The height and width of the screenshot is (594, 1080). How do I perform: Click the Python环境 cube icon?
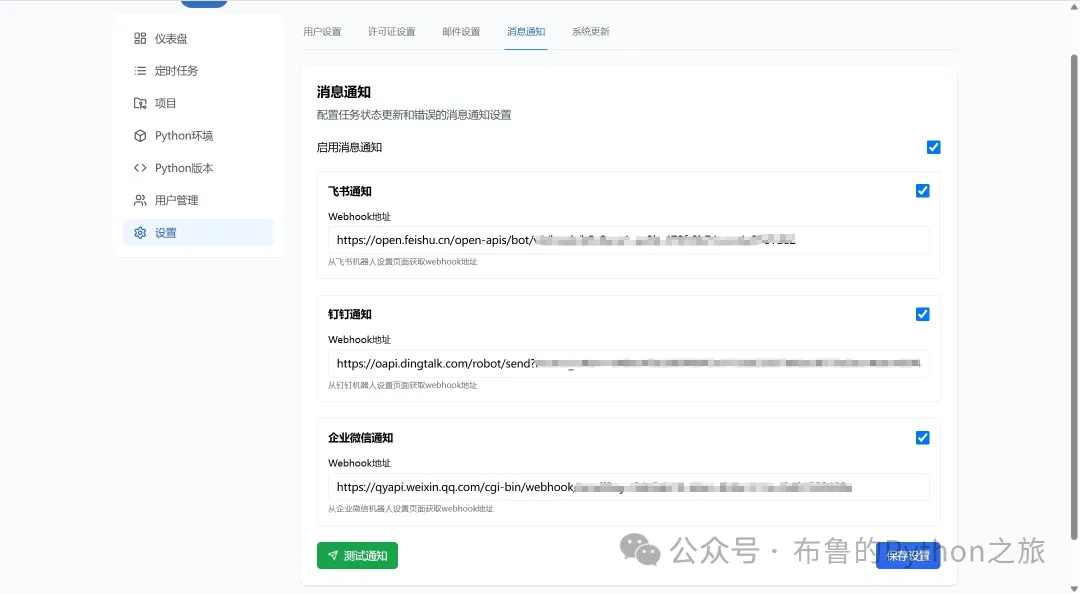pyautogui.click(x=140, y=136)
